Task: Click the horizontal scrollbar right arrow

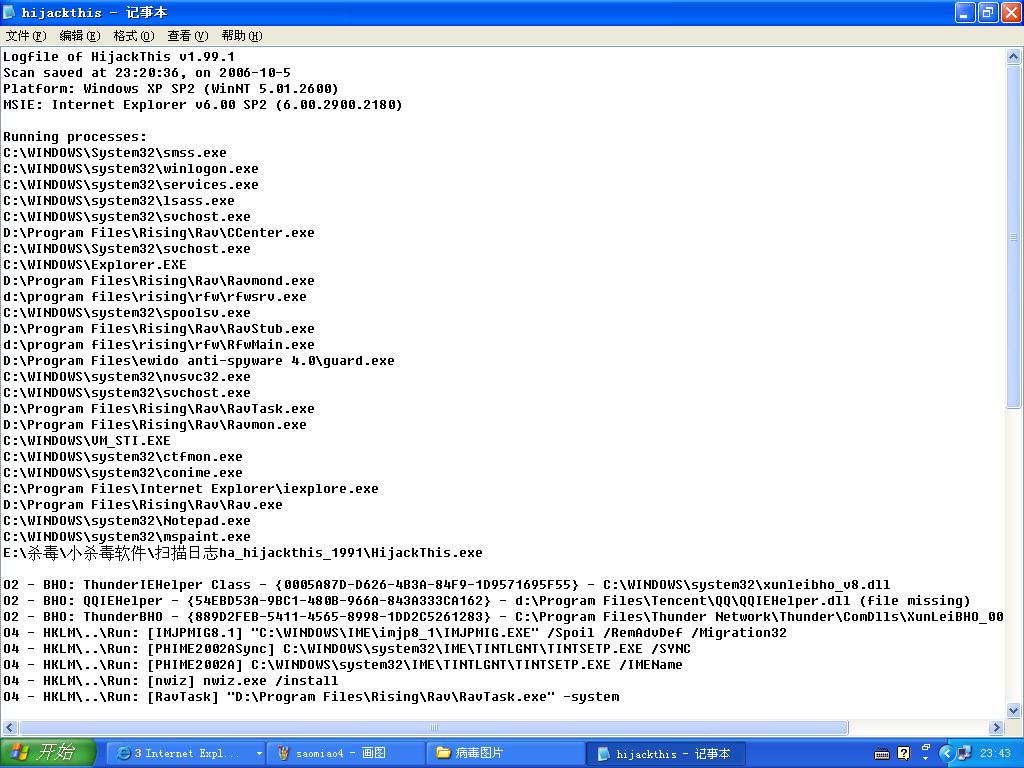Action: click(x=996, y=727)
